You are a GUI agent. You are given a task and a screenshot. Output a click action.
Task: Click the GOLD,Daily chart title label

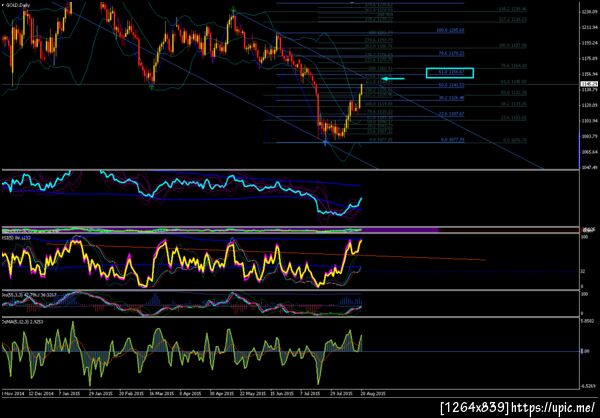click(16, 3)
